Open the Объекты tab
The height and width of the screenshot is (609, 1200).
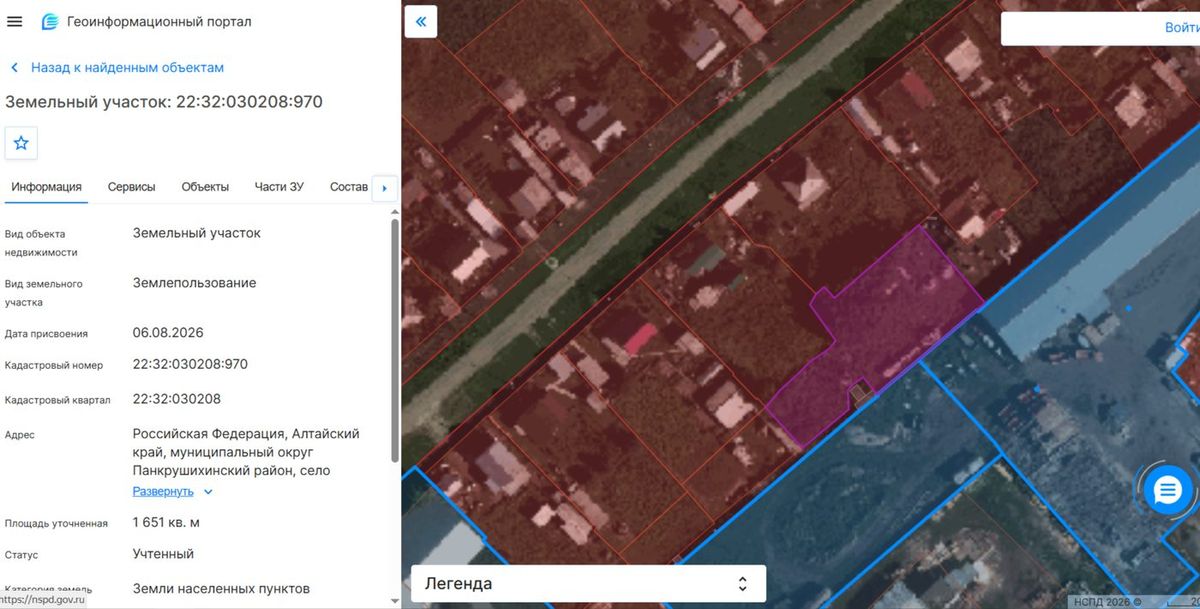[x=205, y=187]
